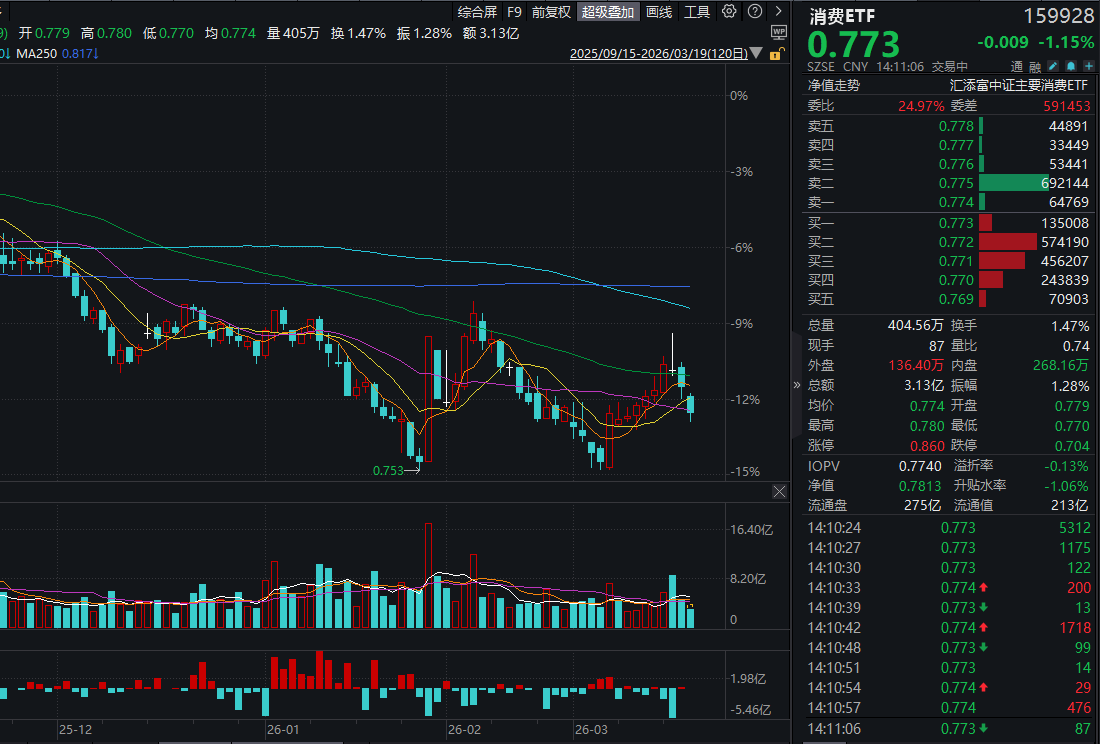Open the price alert bell icon
The image size is (1100, 744).
(x=1070, y=66)
